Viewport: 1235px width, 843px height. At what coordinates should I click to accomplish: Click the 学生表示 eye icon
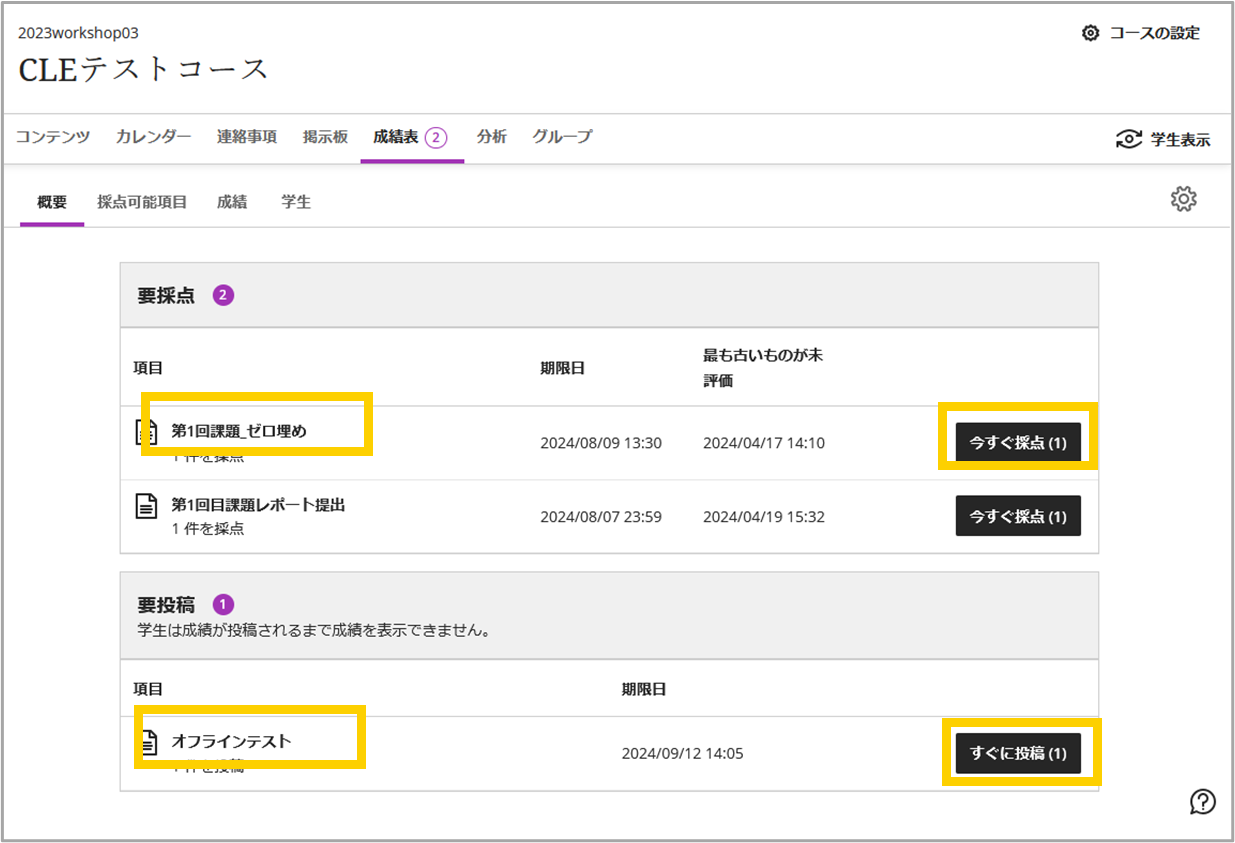pos(1129,140)
